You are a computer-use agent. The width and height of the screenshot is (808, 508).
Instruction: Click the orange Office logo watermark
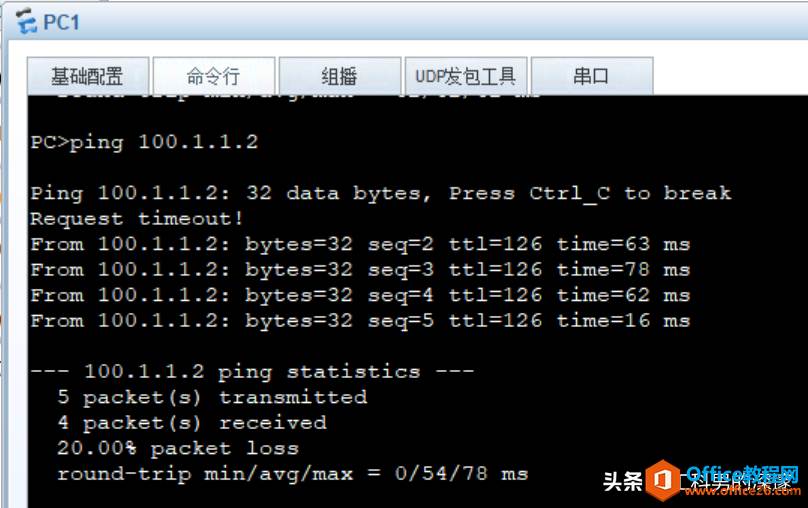[663, 480]
